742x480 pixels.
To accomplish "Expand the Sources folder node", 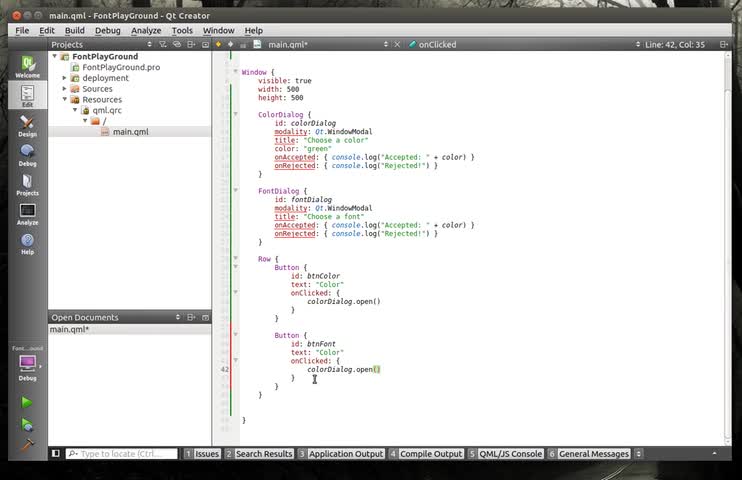I will (65, 89).
